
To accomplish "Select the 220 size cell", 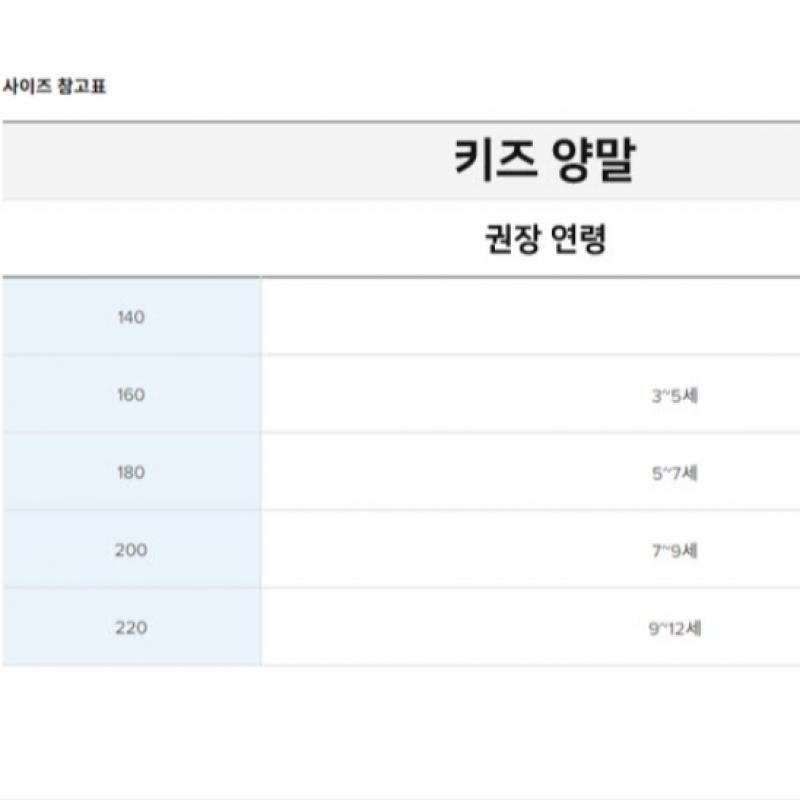I will pos(131,628).
